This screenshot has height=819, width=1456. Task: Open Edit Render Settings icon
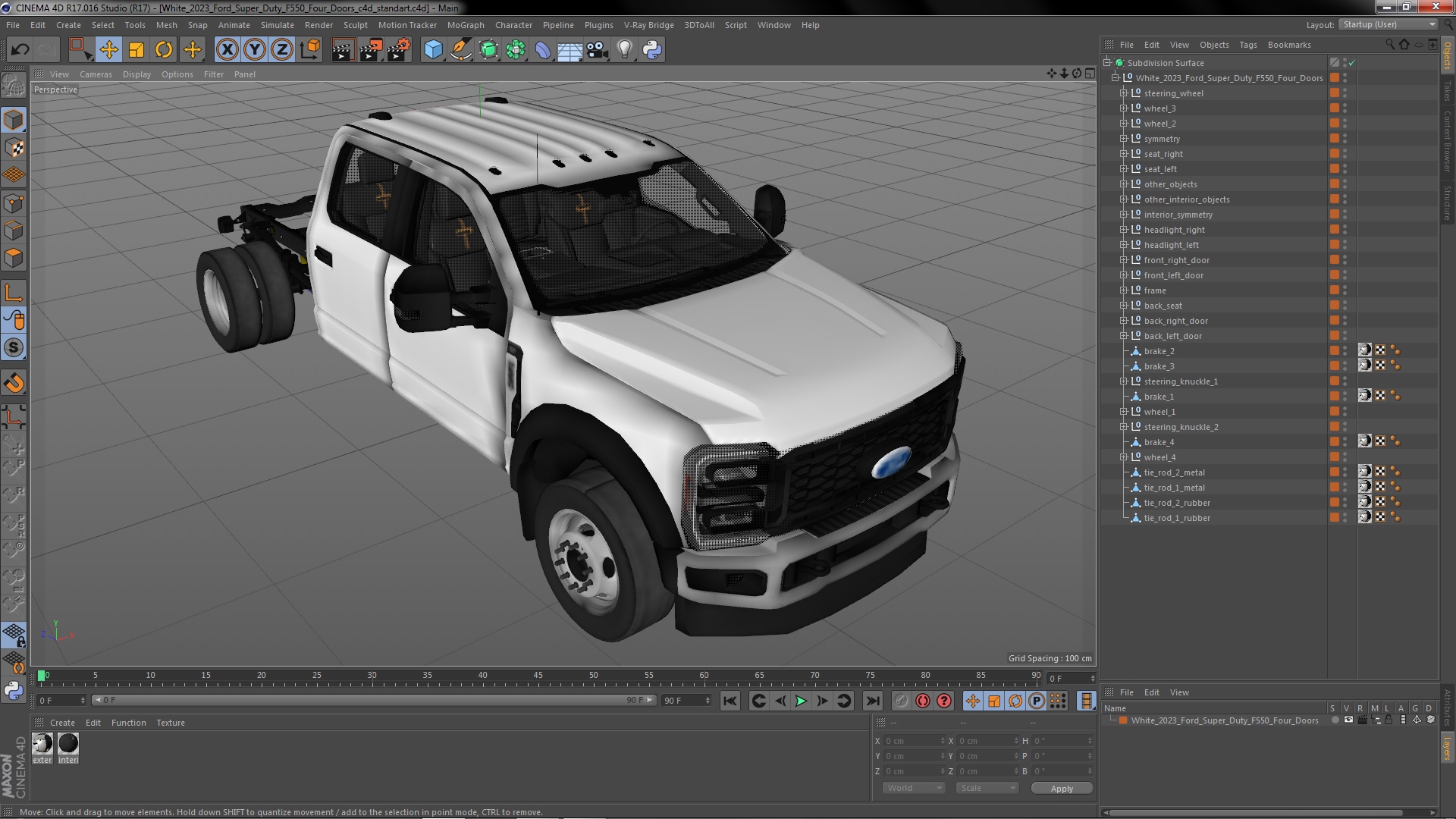pyautogui.click(x=399, y=50)
